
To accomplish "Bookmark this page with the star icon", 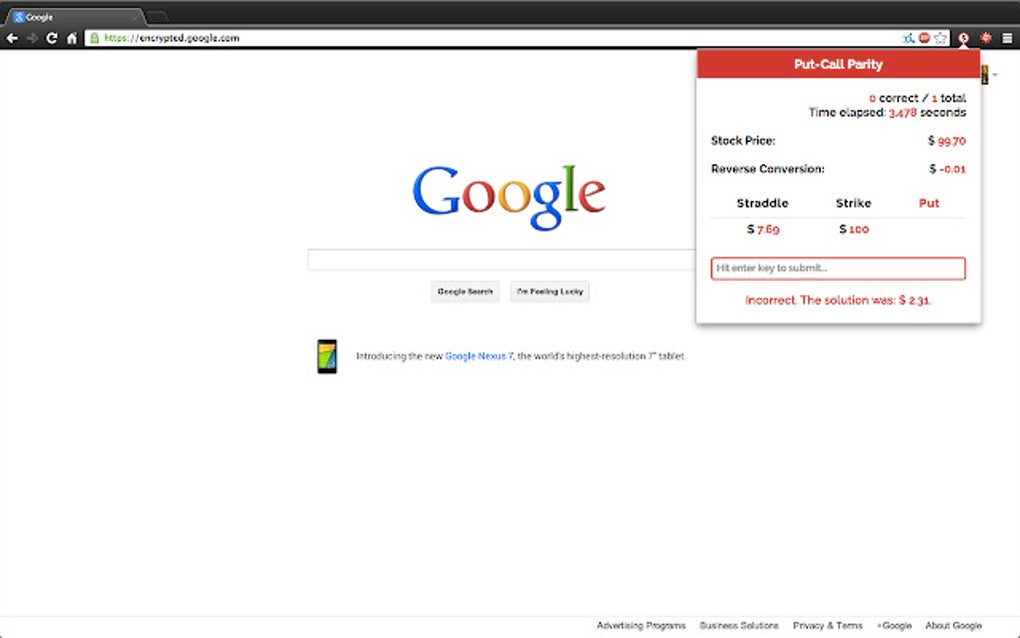I will (x=941, y=38).
